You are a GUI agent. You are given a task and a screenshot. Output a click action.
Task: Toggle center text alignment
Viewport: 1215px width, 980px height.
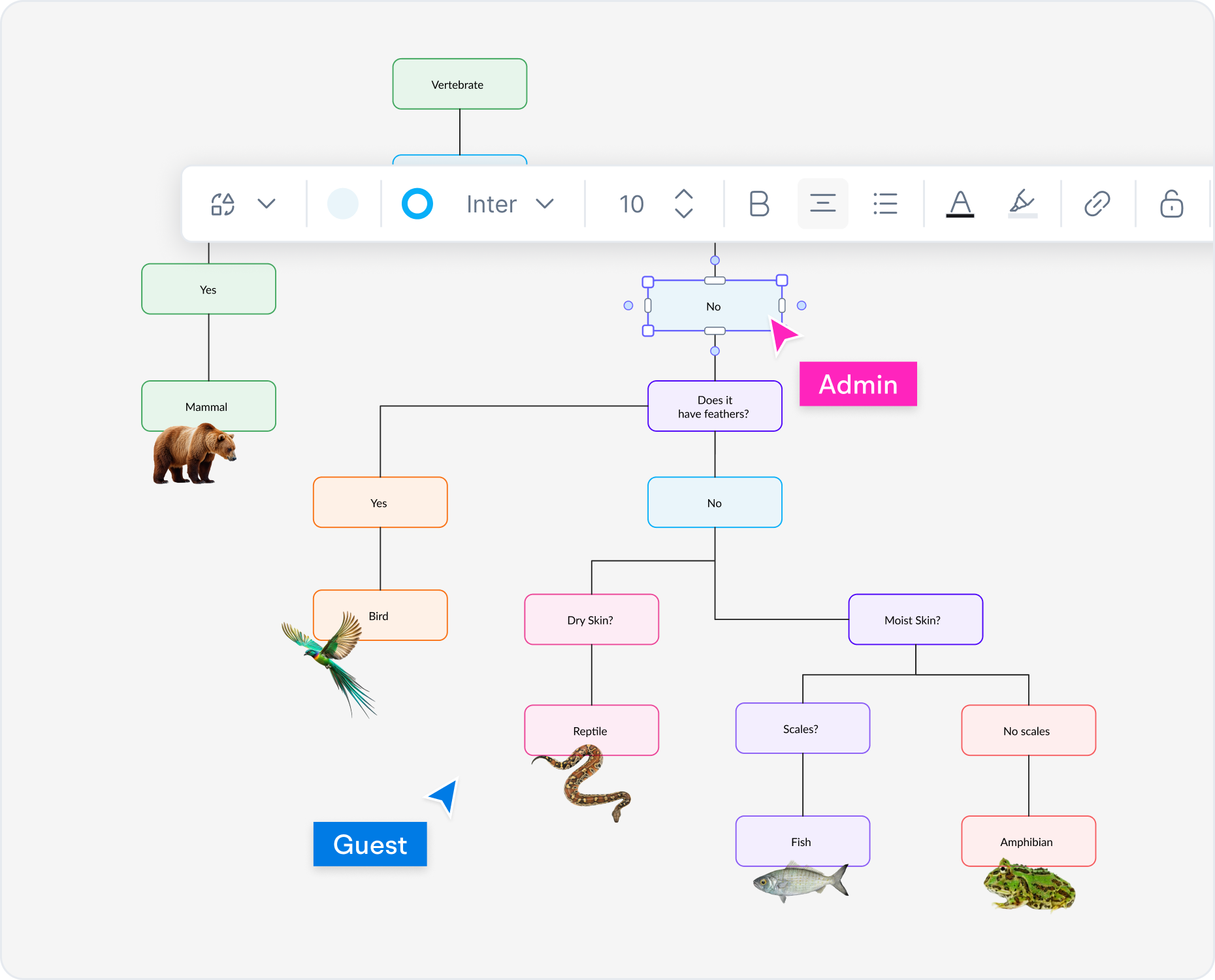point(823,204)
